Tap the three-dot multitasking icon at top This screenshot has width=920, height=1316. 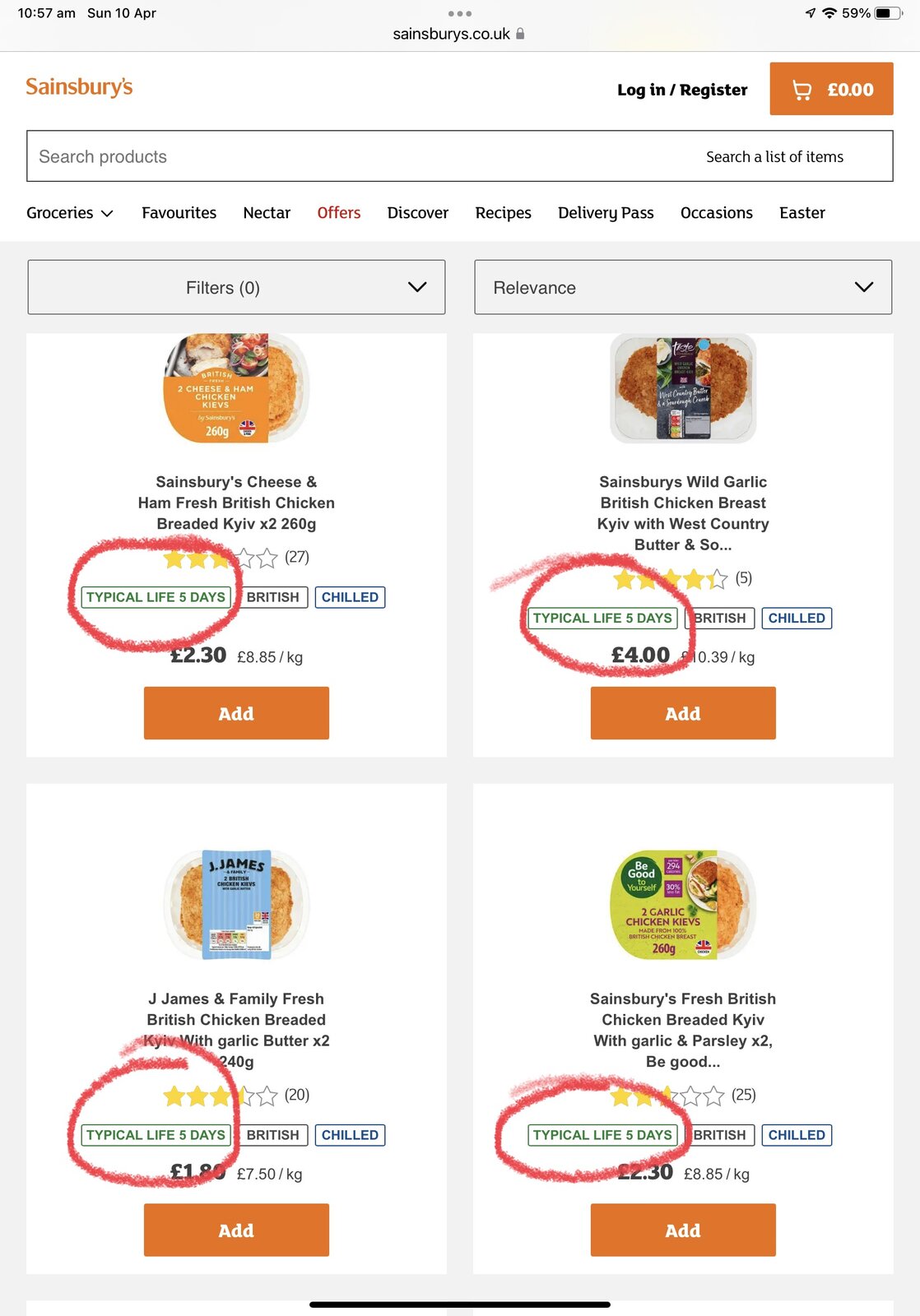click(459, 13)
